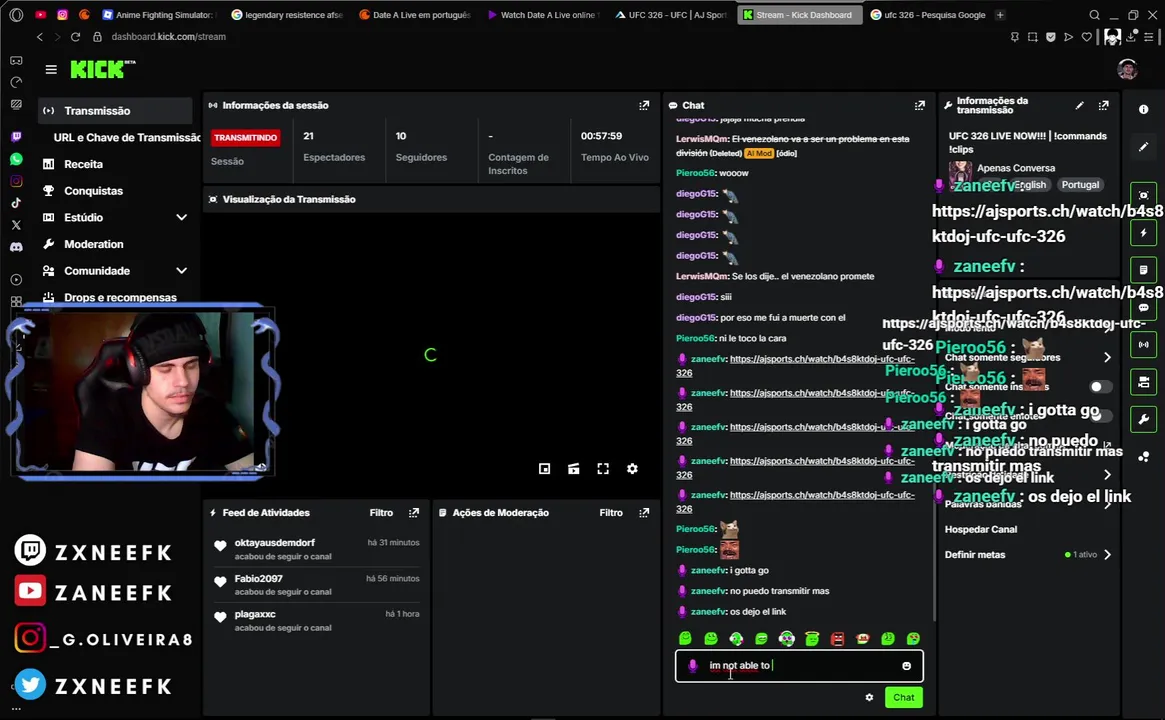This screenshot has height=720, width=1165.
Task: Edit stream info with pencil icon
Action: click(1080, 106)
